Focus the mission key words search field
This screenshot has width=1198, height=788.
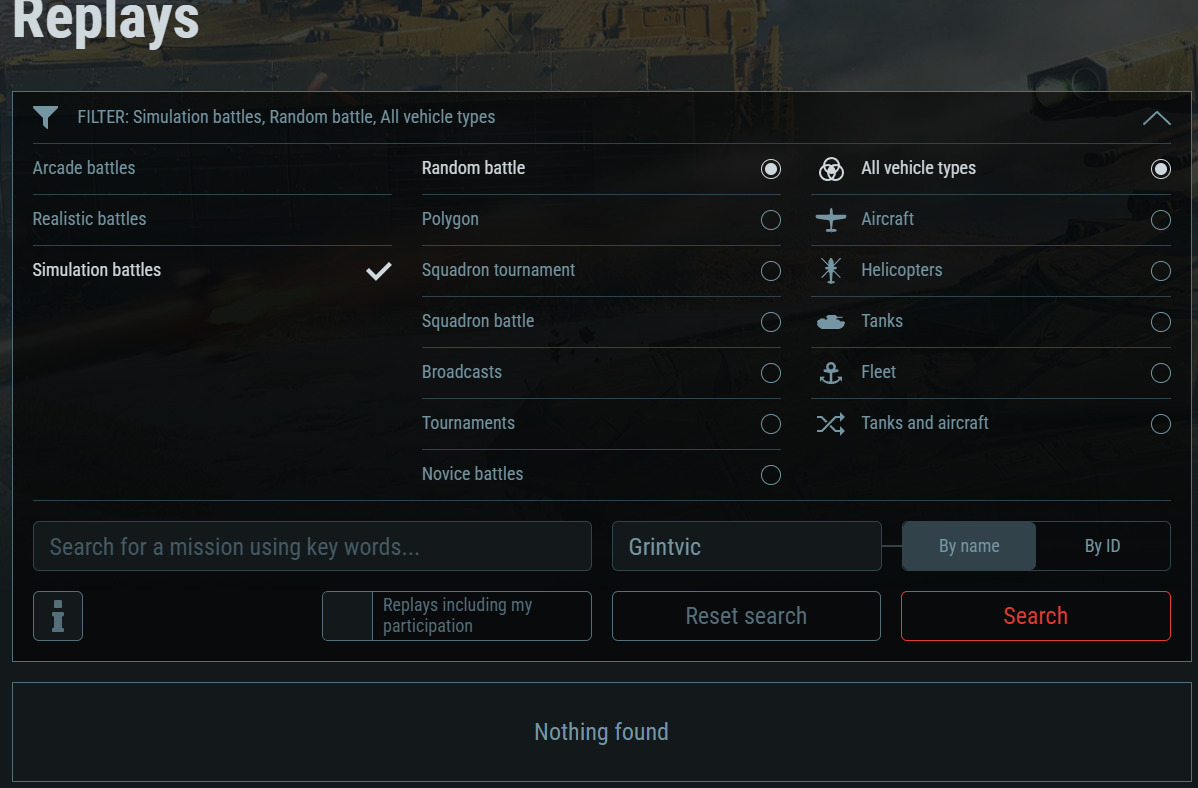pos(312,547)
